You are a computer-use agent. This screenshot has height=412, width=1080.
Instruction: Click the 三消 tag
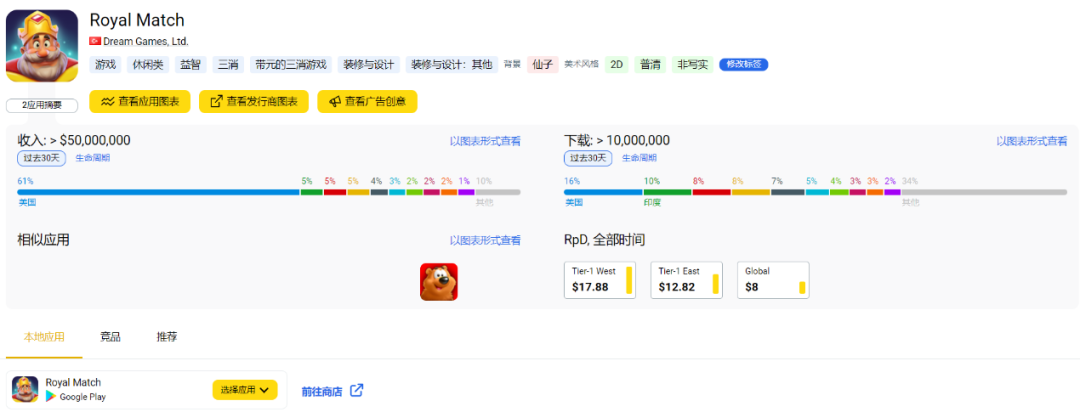[228, 65]
